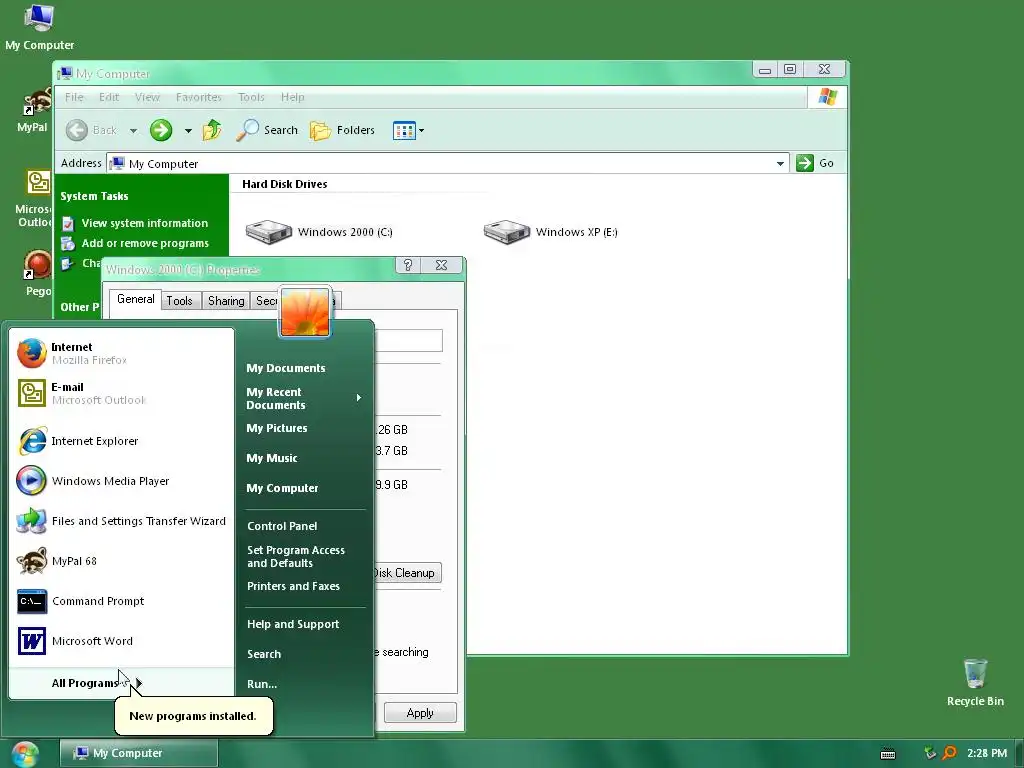Open the Help menu
The image size is (1024, 768).
(293, 97)
